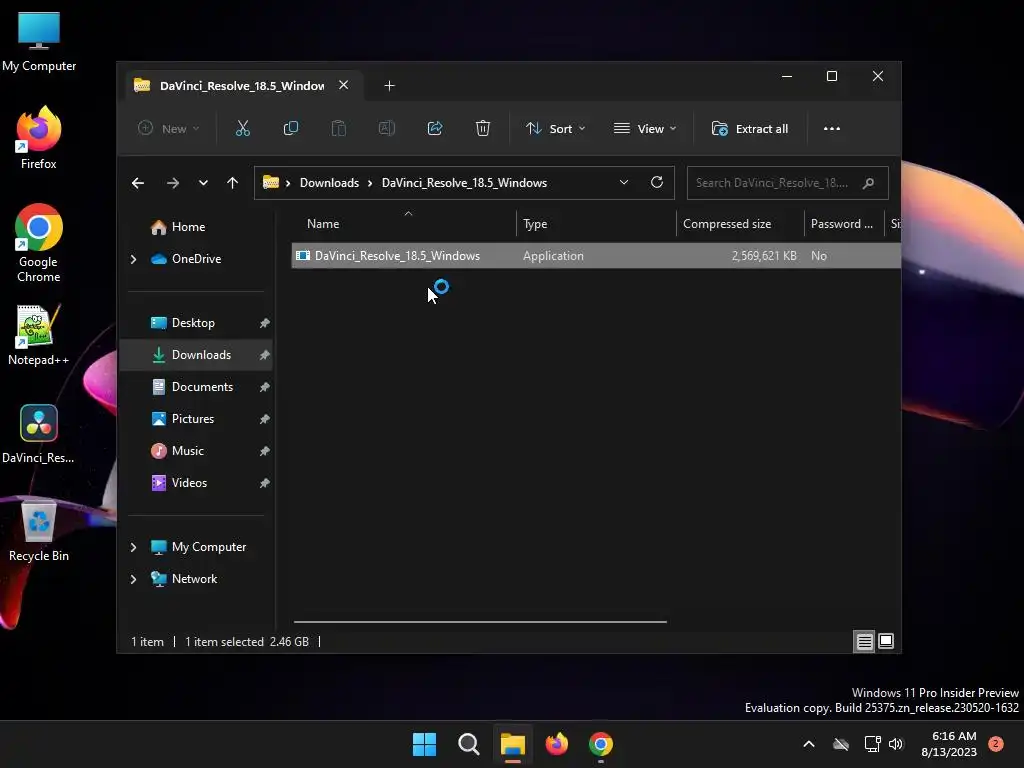
Task: Open the notification badge showing 2
Action: point(995,743)
